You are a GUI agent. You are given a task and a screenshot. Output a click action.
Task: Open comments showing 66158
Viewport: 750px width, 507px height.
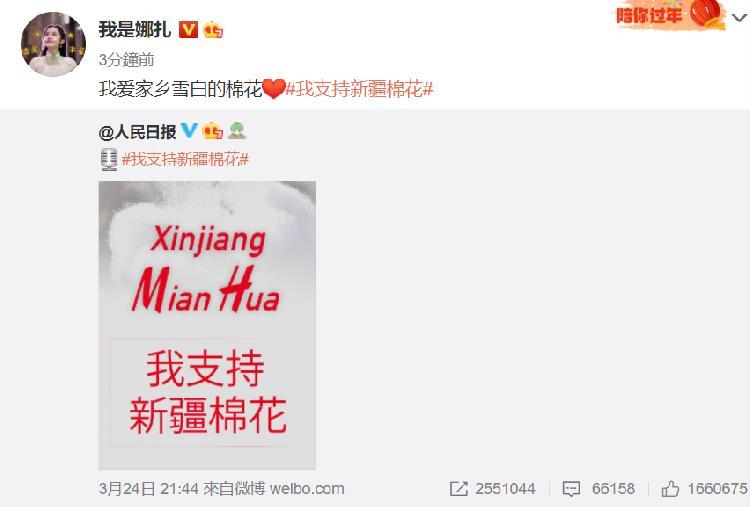tap(598, 488)
